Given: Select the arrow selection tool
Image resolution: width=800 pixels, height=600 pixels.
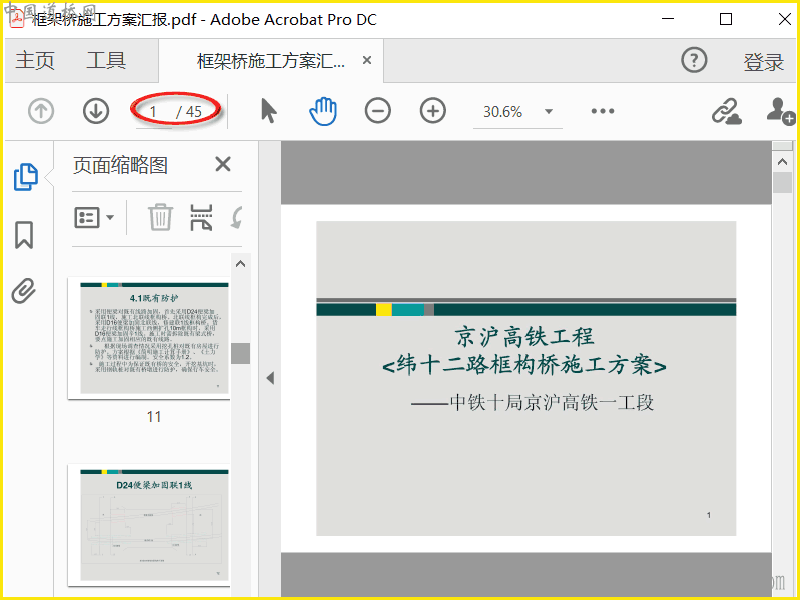Looking at the screenshot, I should pyautogui.click(x=268, y=111).
